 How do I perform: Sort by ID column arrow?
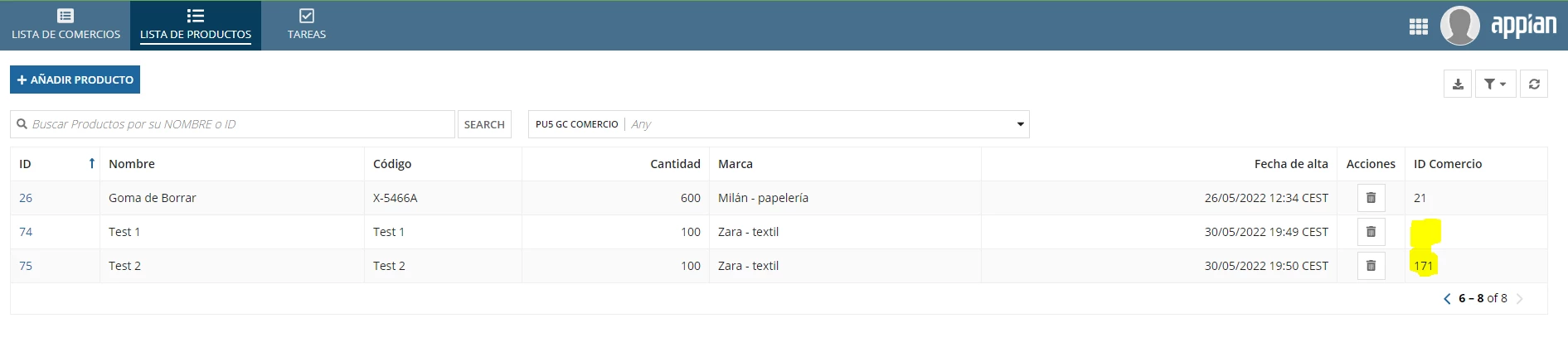pyautogui.click(x=92, y=164)
